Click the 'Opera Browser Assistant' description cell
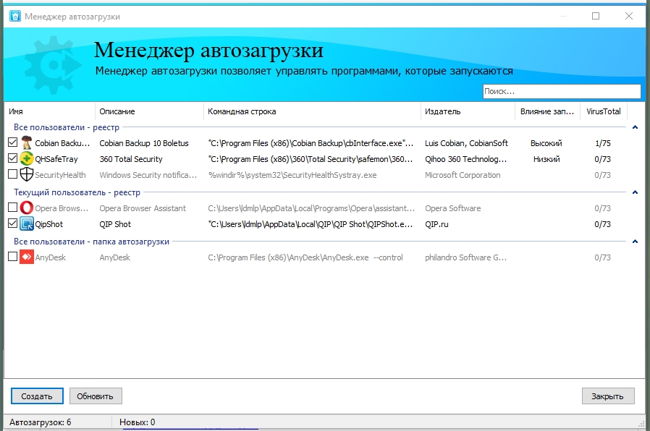 (143, 208)
